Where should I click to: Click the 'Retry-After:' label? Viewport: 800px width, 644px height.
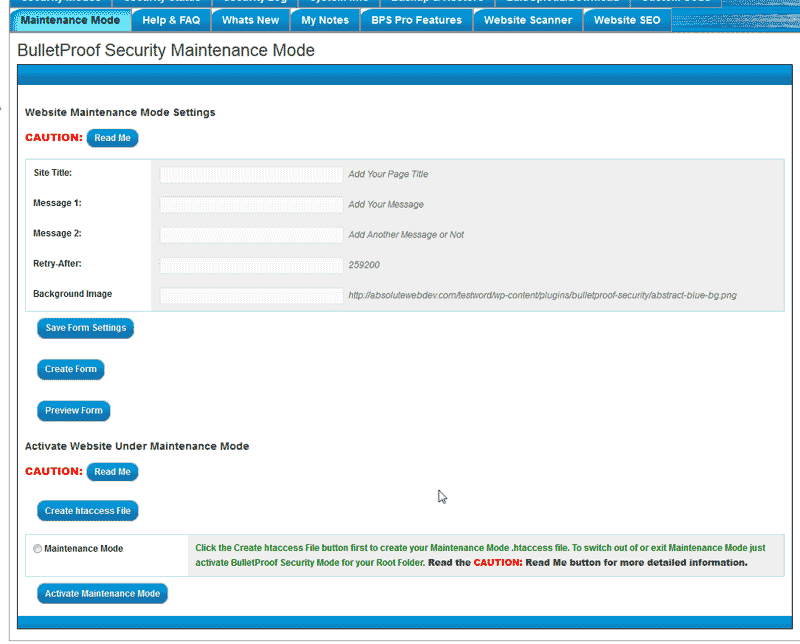[57, 263]
